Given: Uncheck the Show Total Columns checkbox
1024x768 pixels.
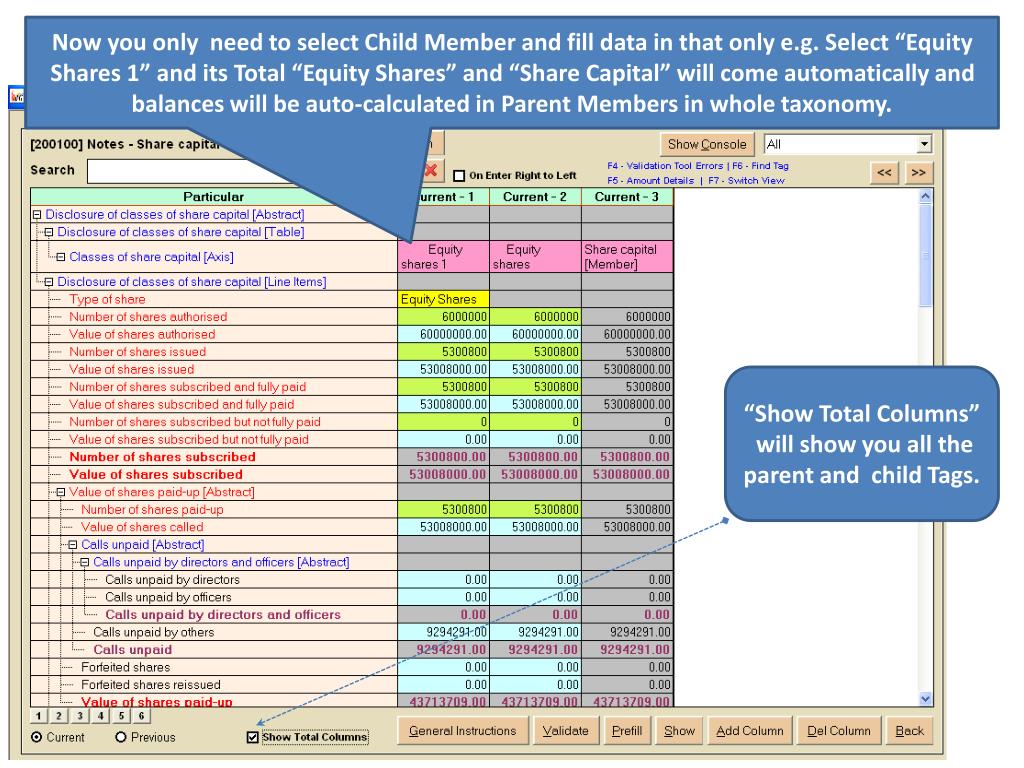Looking at the screenshot, I should tap(253, 737).
